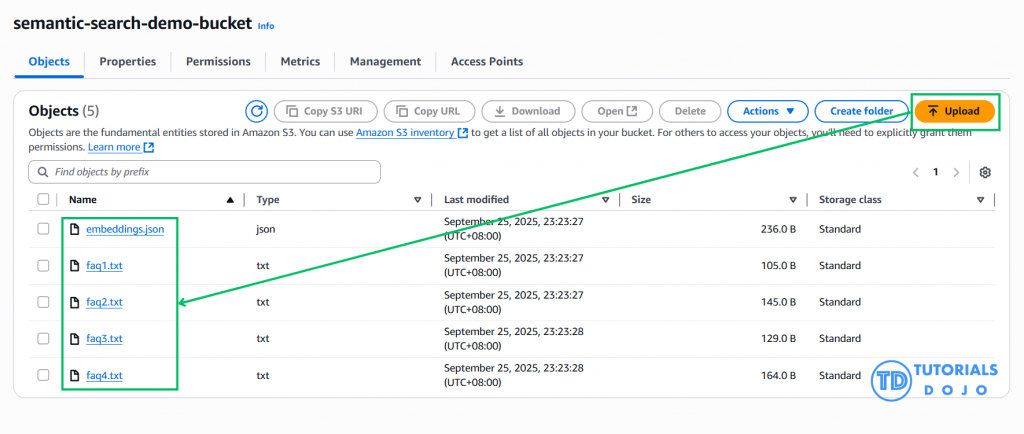The height and width of the screenshot is (434, 1024).
Task: Select the faq2.txt row checkbox
Action: coord(43,302)
